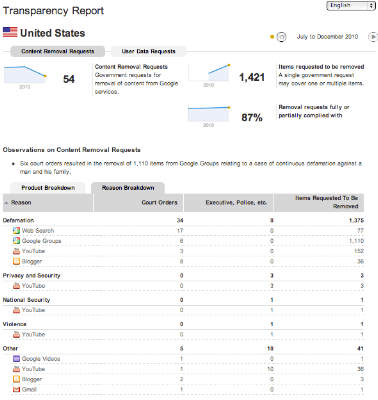
Task: Go to the previous time period
Action: point(282,37)
